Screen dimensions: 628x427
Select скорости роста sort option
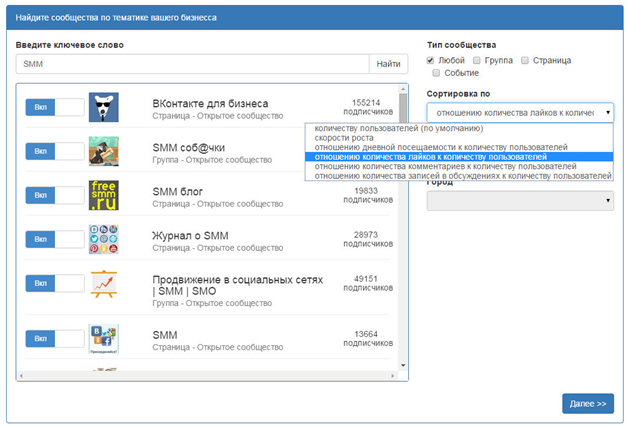pos(459,138)
